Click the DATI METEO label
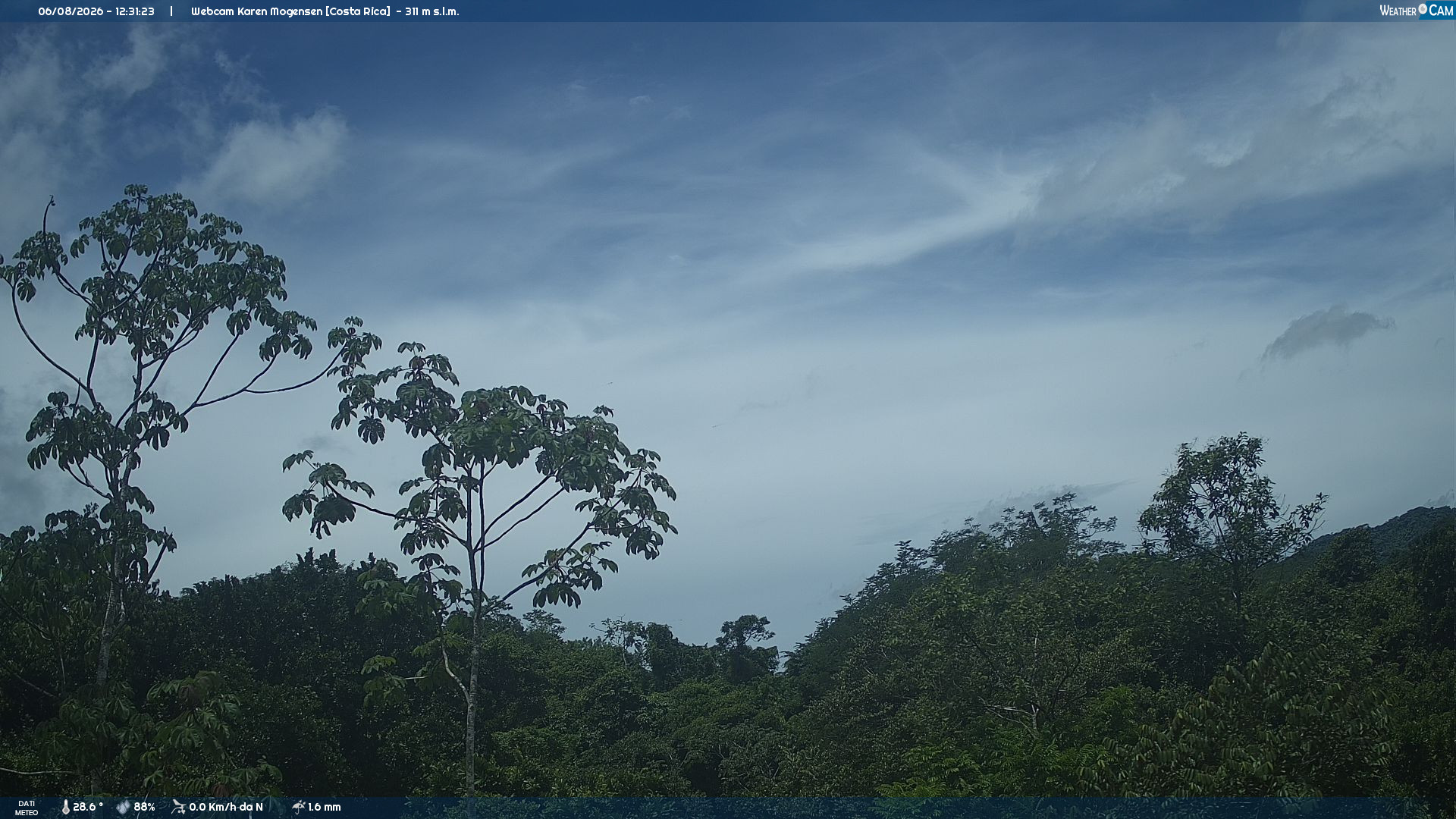The height and width of the screenshot is (819, 1456). tap(27, 808)
